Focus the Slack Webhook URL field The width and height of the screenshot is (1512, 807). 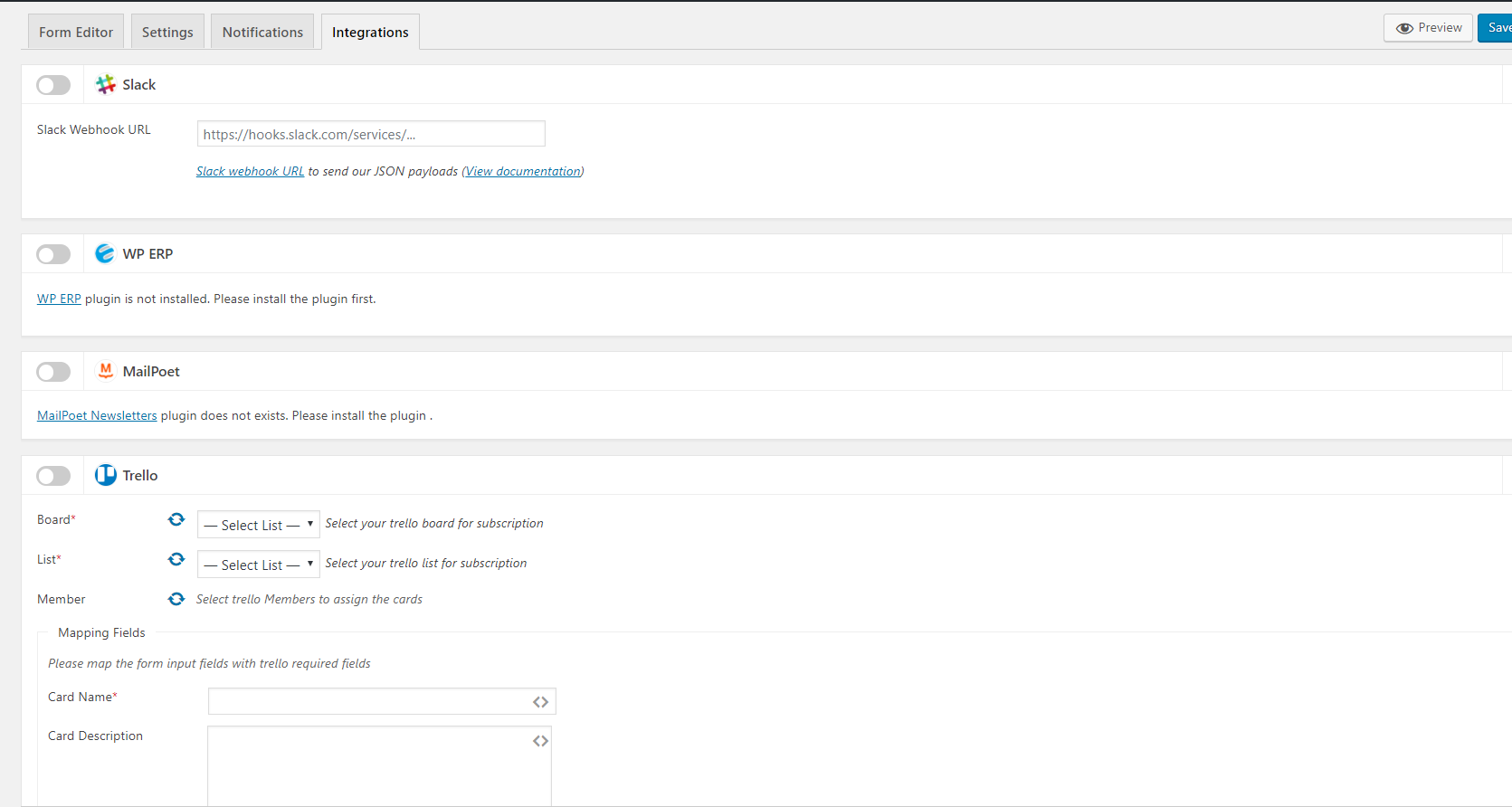tap(371, 134)
